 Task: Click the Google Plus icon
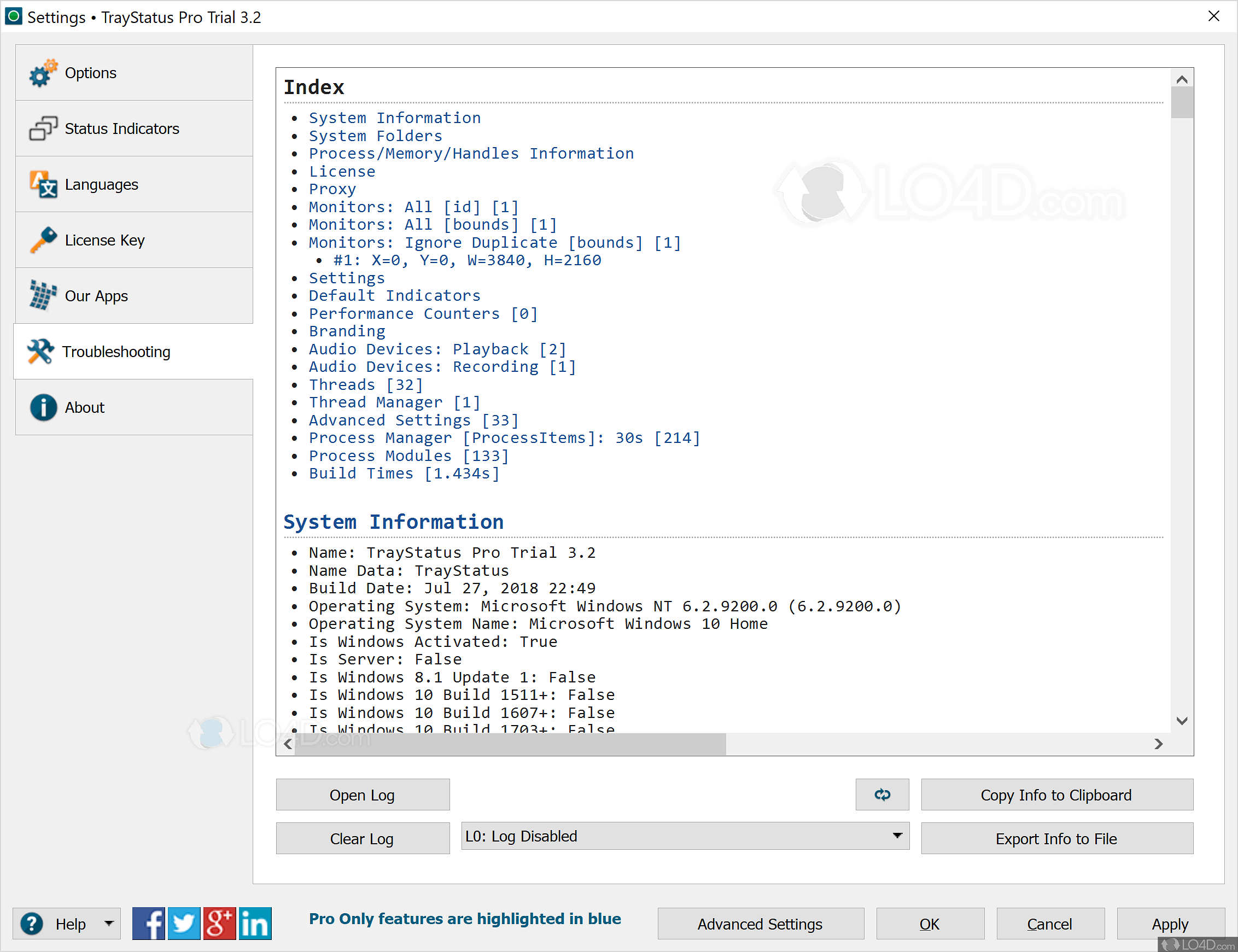tap(219, 923)
